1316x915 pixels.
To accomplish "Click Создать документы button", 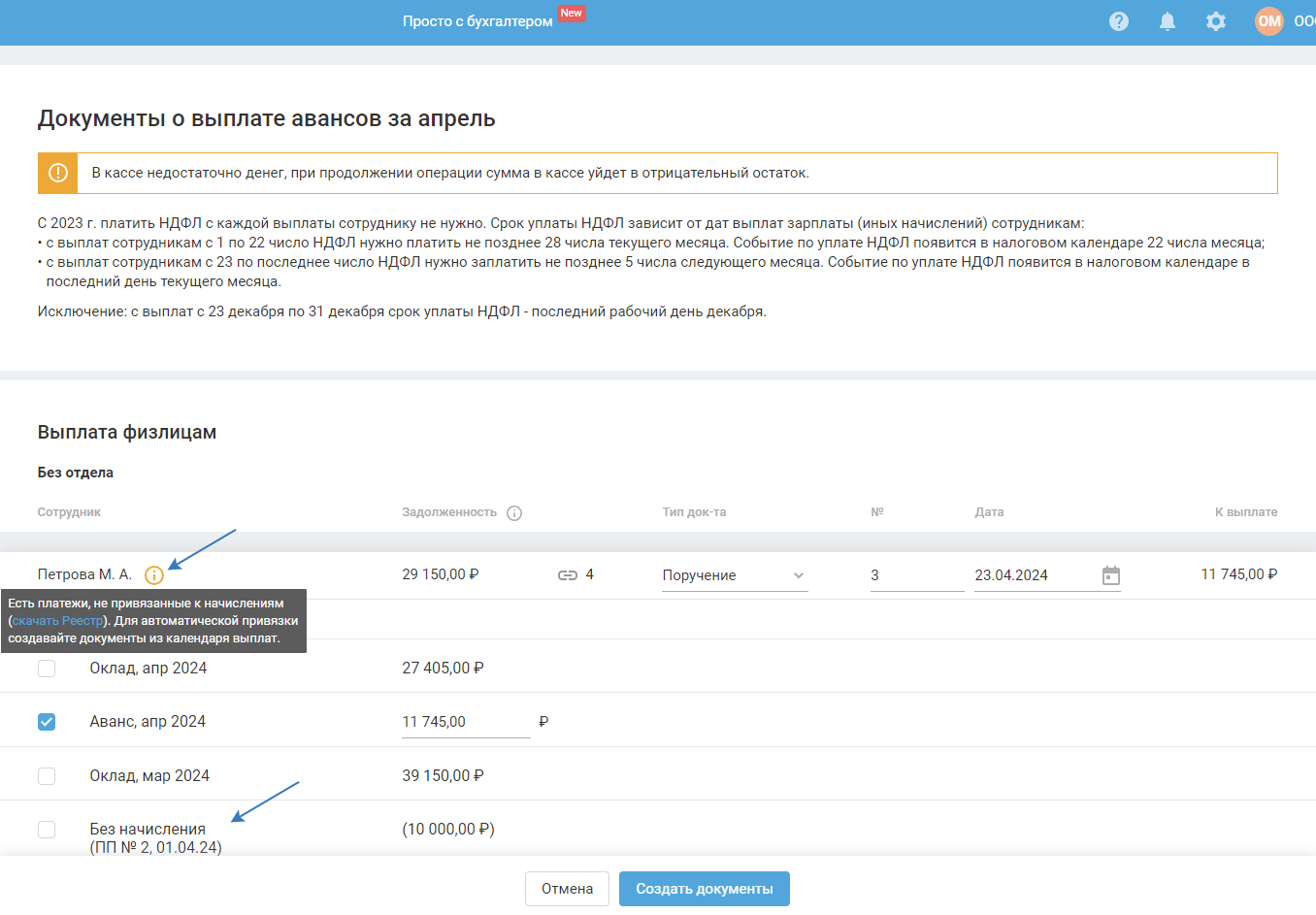I will (705, 889).
